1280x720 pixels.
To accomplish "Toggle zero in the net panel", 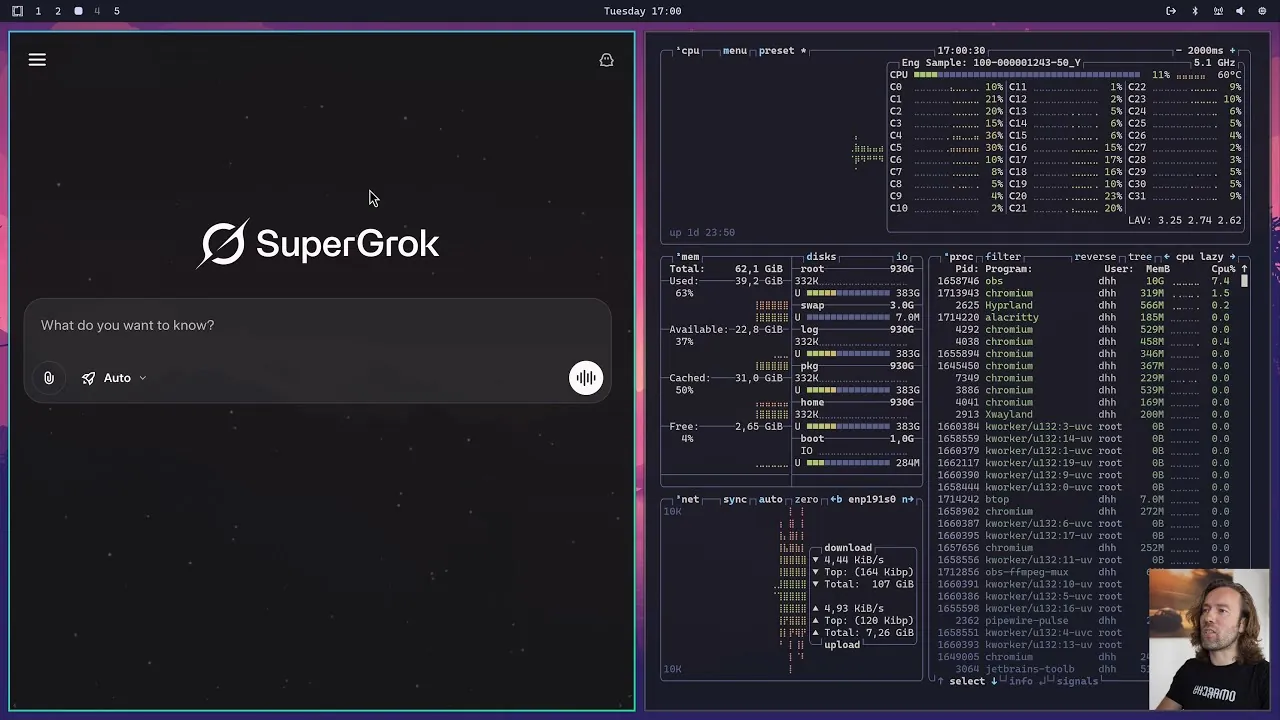I will (806, 499).
